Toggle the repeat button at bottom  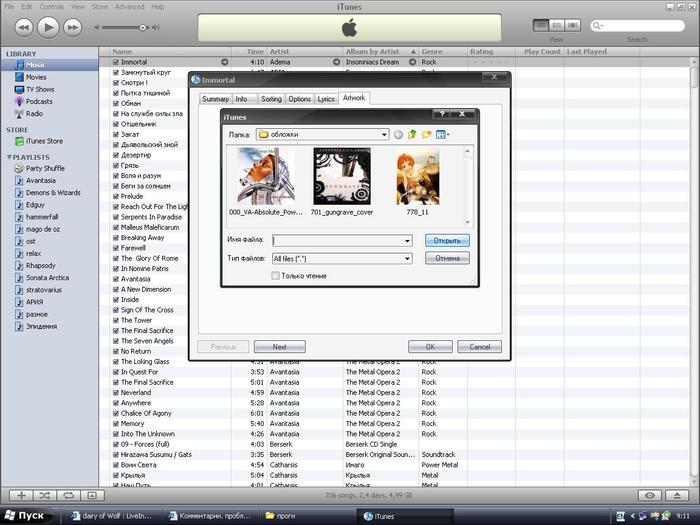(68, 495)
